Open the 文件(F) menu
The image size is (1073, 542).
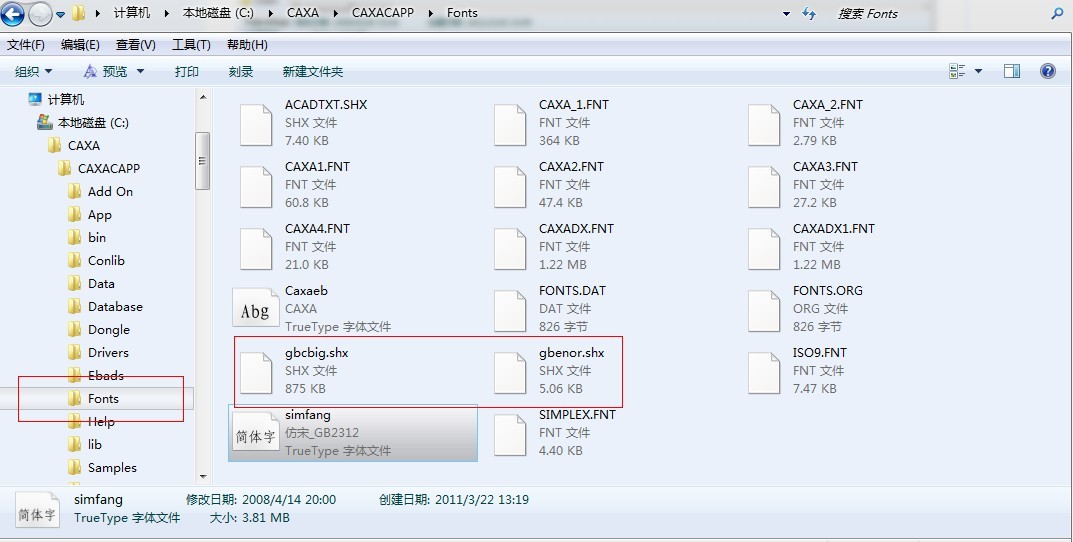click(x=26, y=45)
